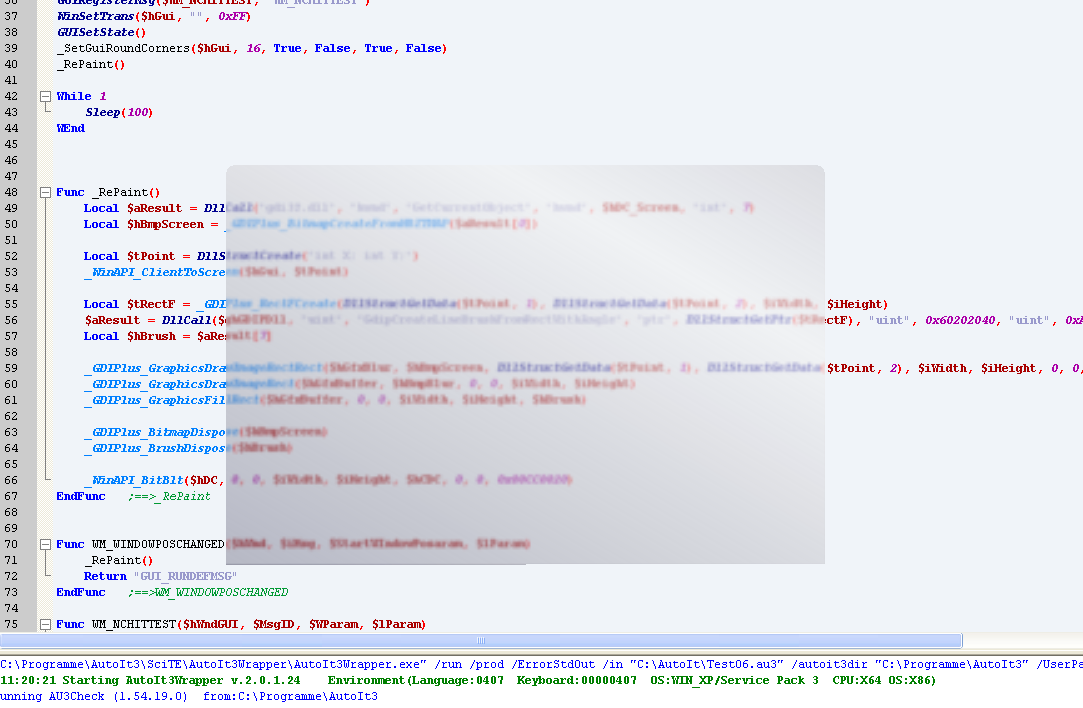Click the AU3Check output line

tap(190, 696)
